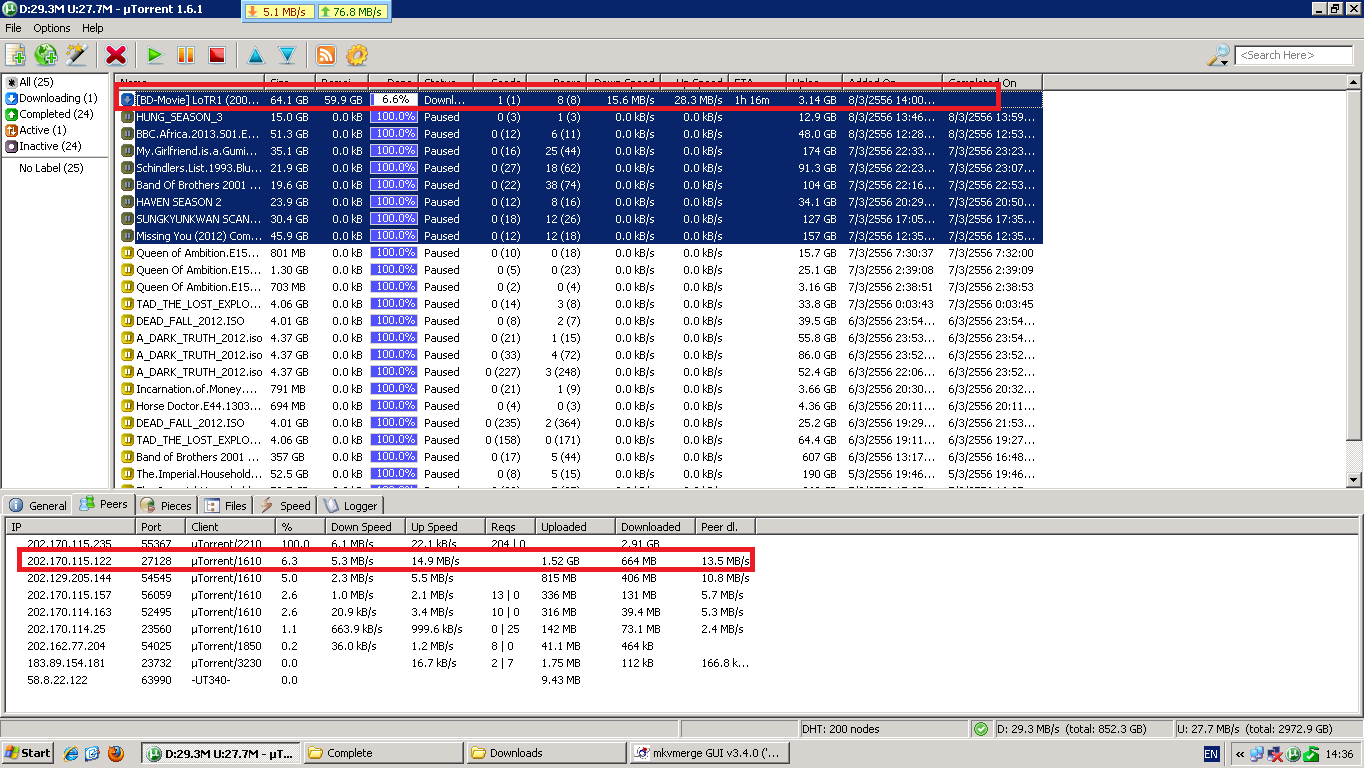
Task: Switch to the Logger tab
Action: 351,506
